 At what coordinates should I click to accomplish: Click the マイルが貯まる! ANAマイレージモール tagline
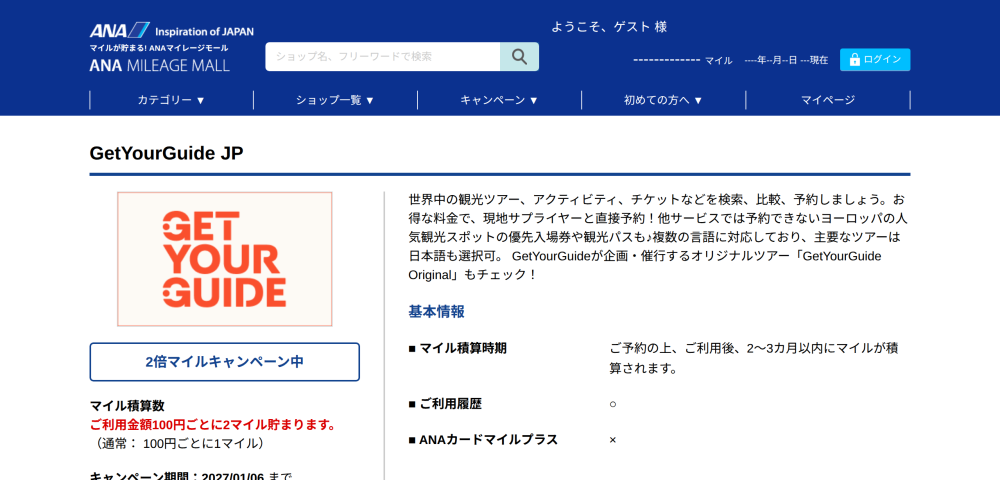159,48
